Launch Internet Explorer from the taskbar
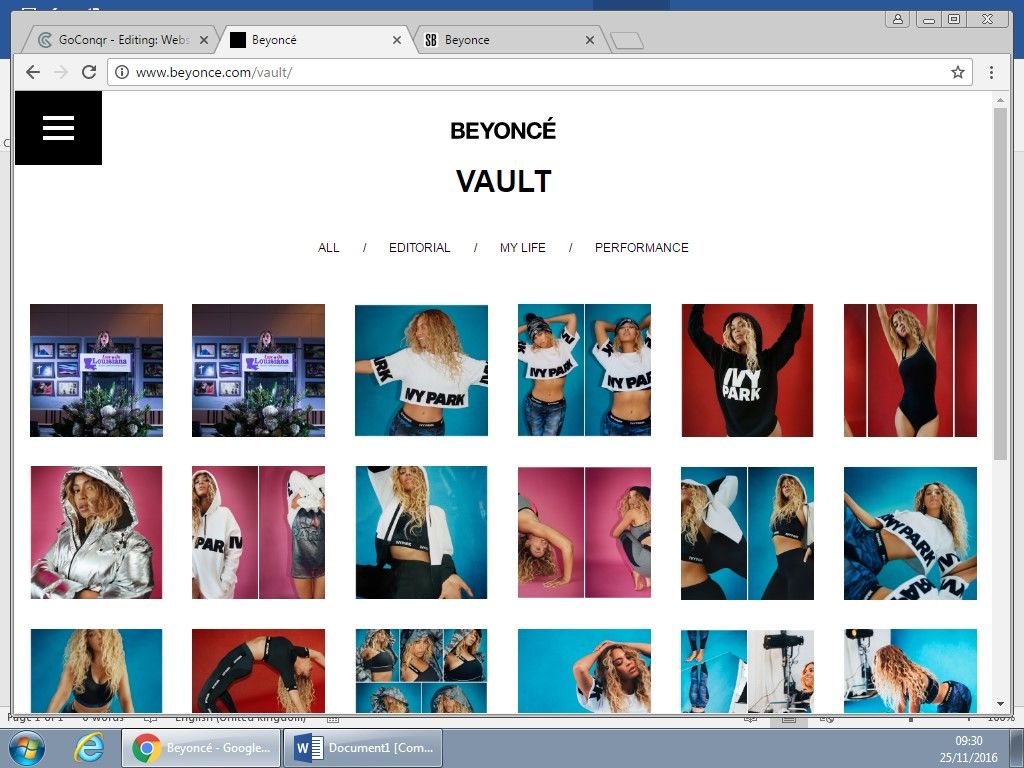Image resolution: width=1024 pixels, height=768 pixels. [x=90, y=748]
